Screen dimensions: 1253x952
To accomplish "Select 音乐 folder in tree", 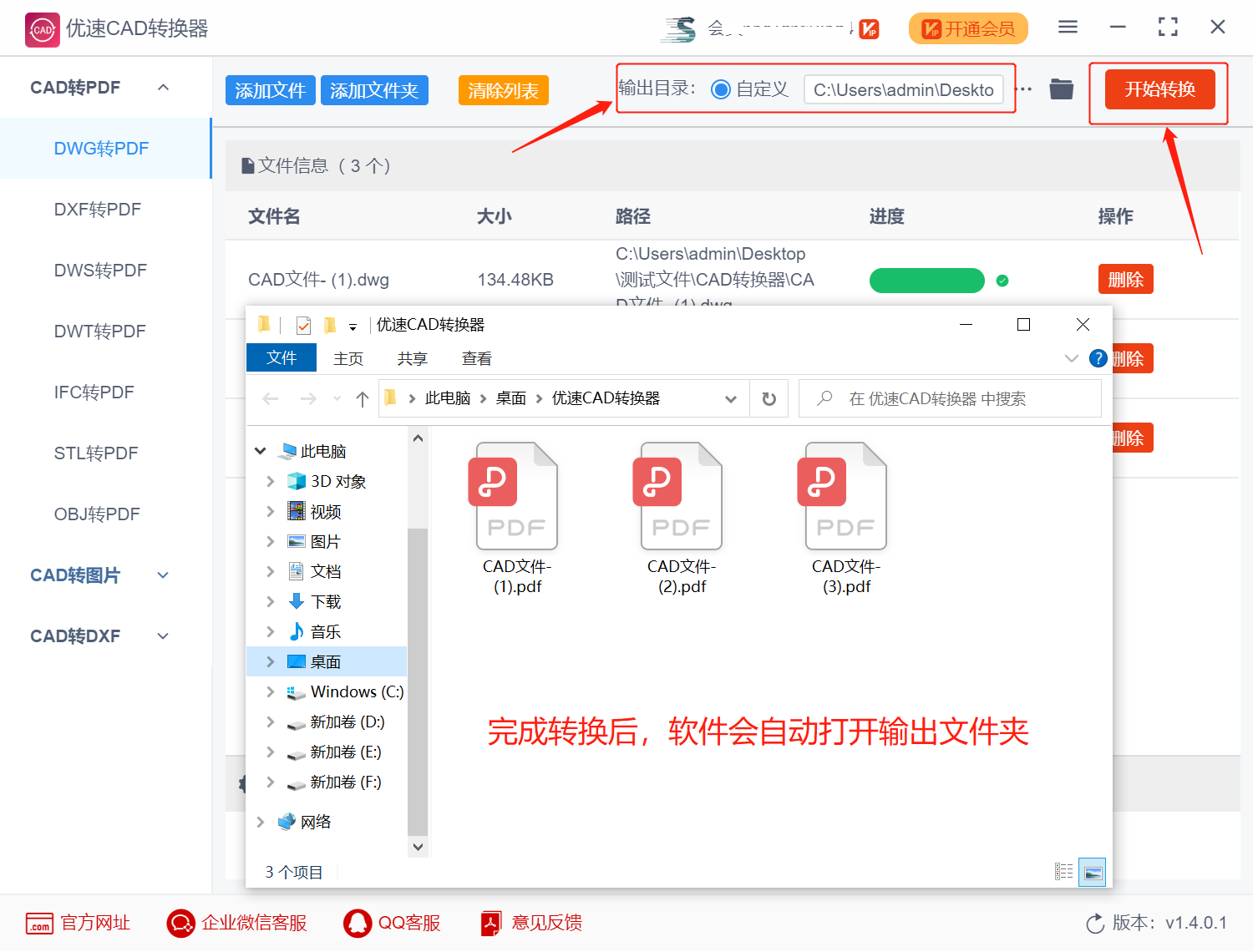I will [326, 631].
